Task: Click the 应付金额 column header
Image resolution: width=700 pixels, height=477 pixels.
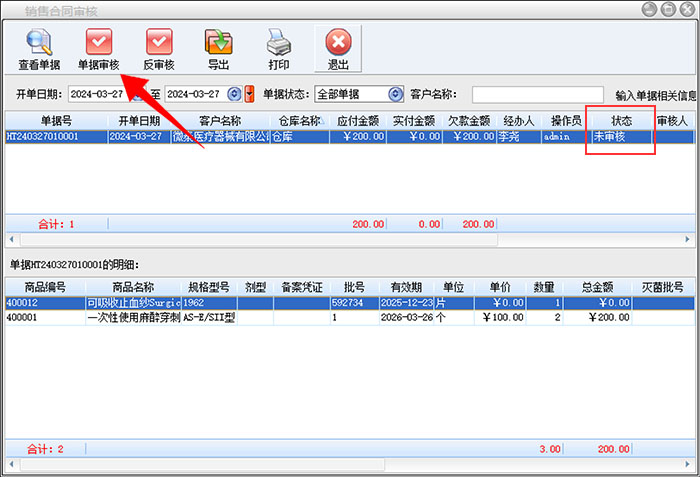Action: coord(356,121)
